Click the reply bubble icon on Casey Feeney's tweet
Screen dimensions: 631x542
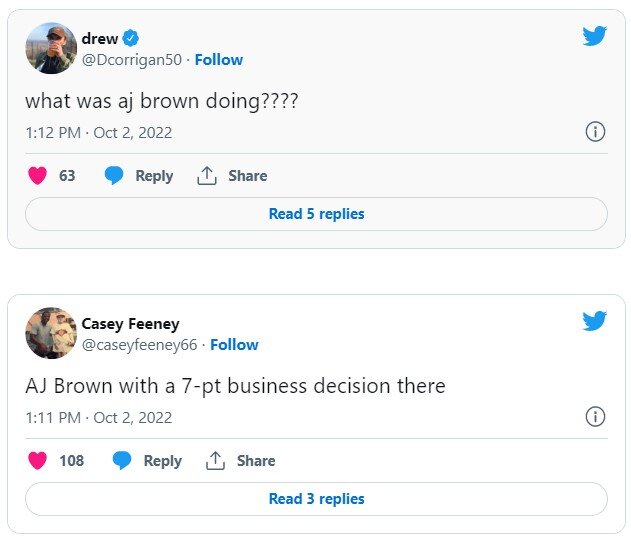click(122, 461)
